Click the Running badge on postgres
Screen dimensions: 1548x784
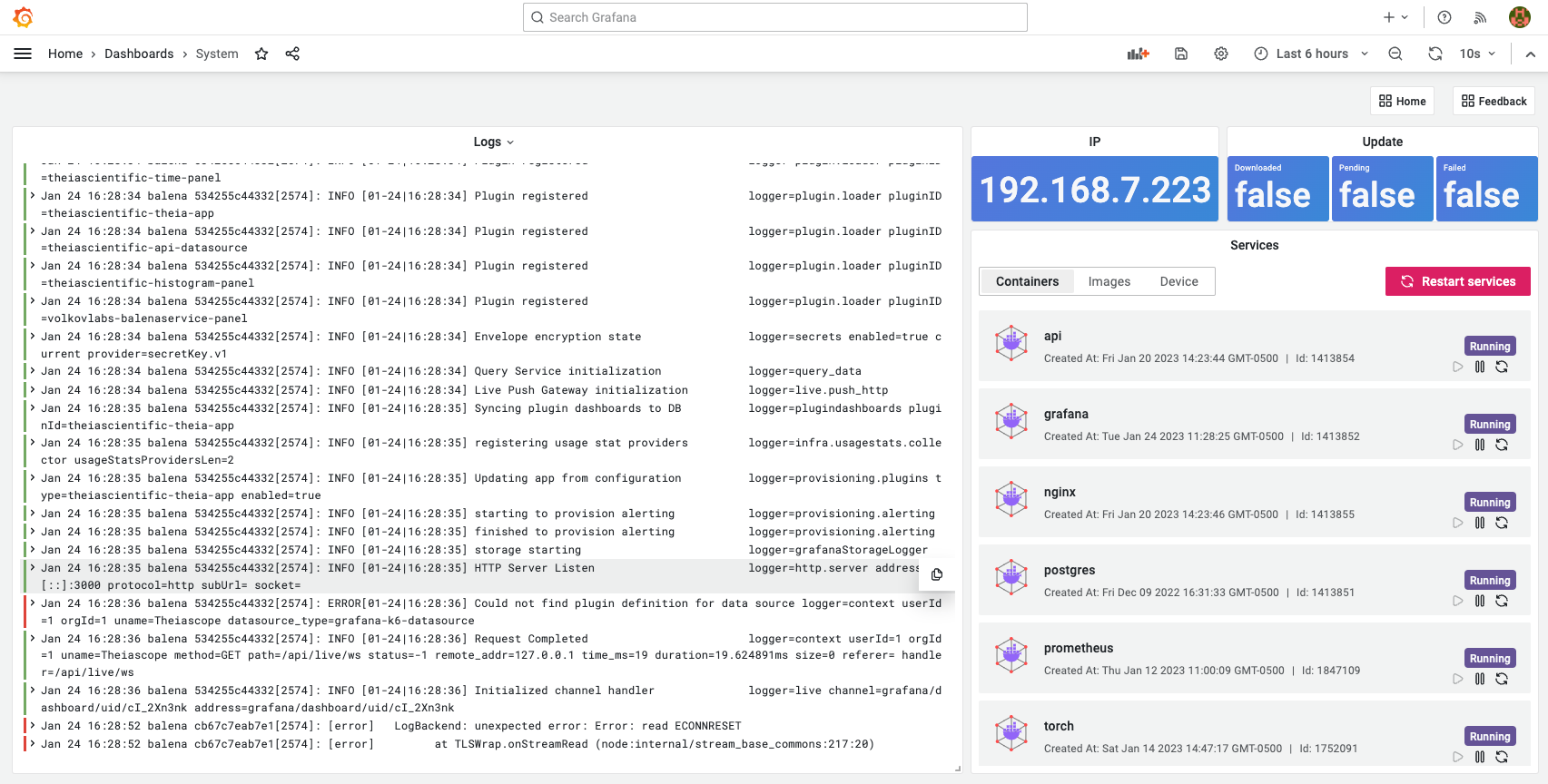click(1490, 580)
